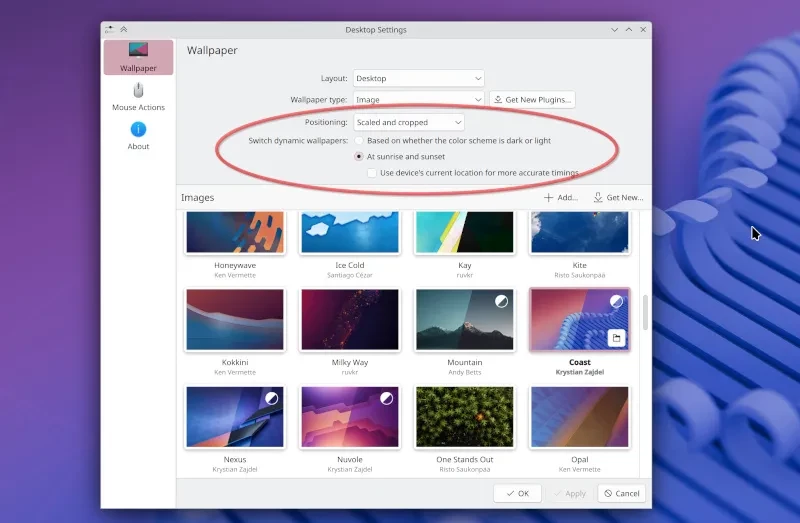Select 'Based on whether the color scheme is dark or light'
Image resolution: width=800 pixels, height=523 pixels.
point(359,141)
